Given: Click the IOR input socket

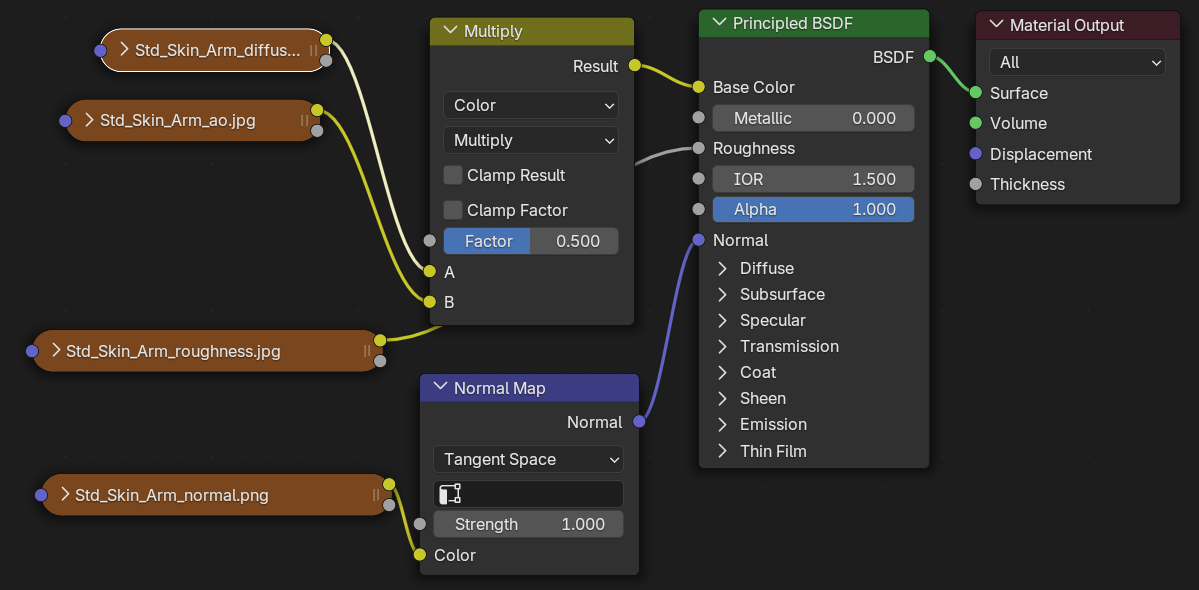Looking at the screenshot, I should click(x=698, y=179).
